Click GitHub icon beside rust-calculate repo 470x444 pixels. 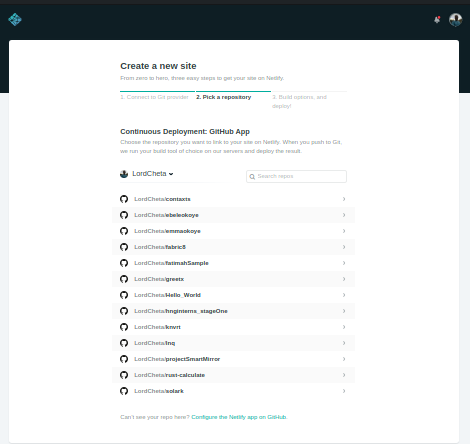pyautogui.click(x=124, y=375)
